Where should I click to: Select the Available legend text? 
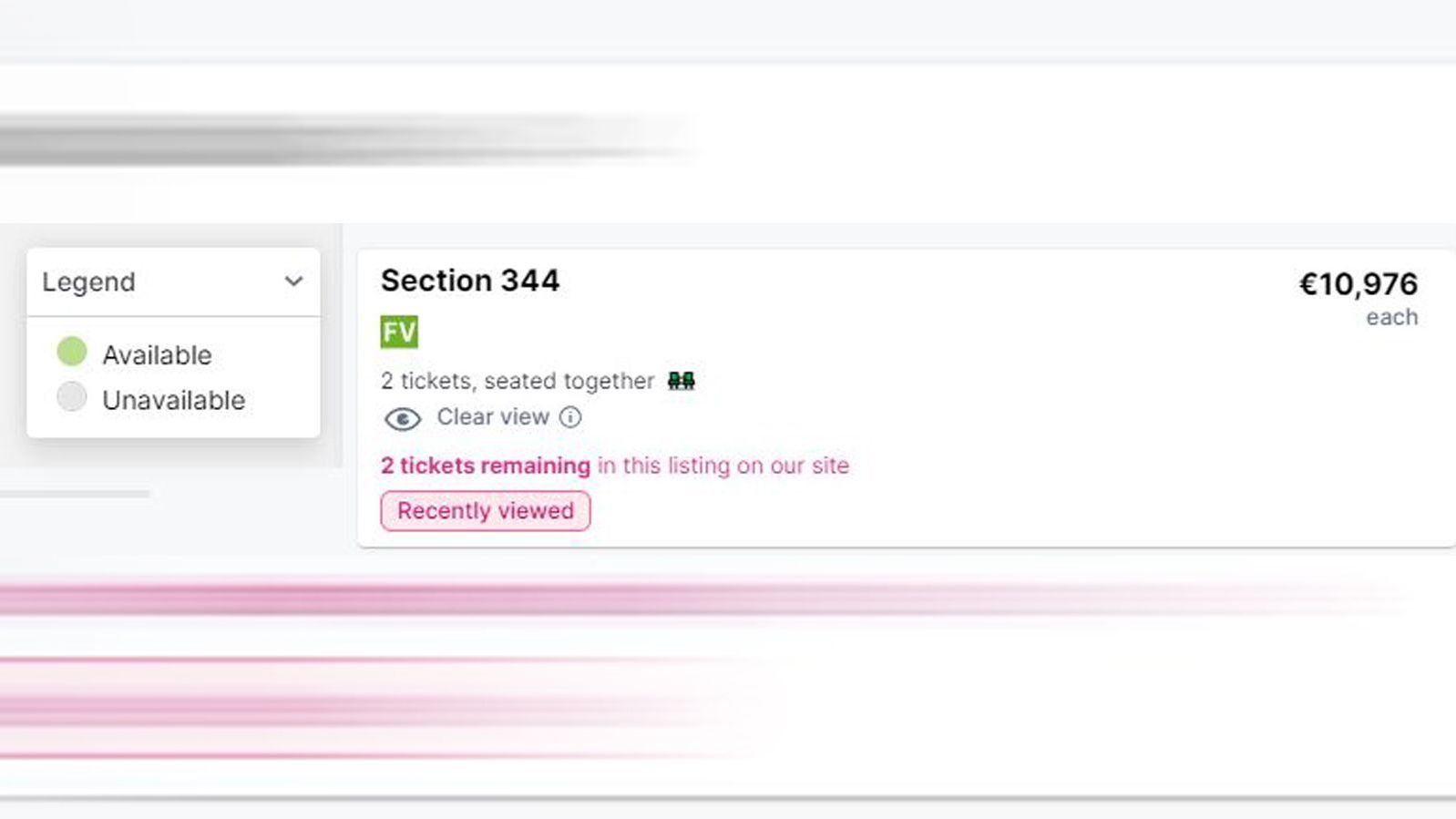tap(157, 355)
